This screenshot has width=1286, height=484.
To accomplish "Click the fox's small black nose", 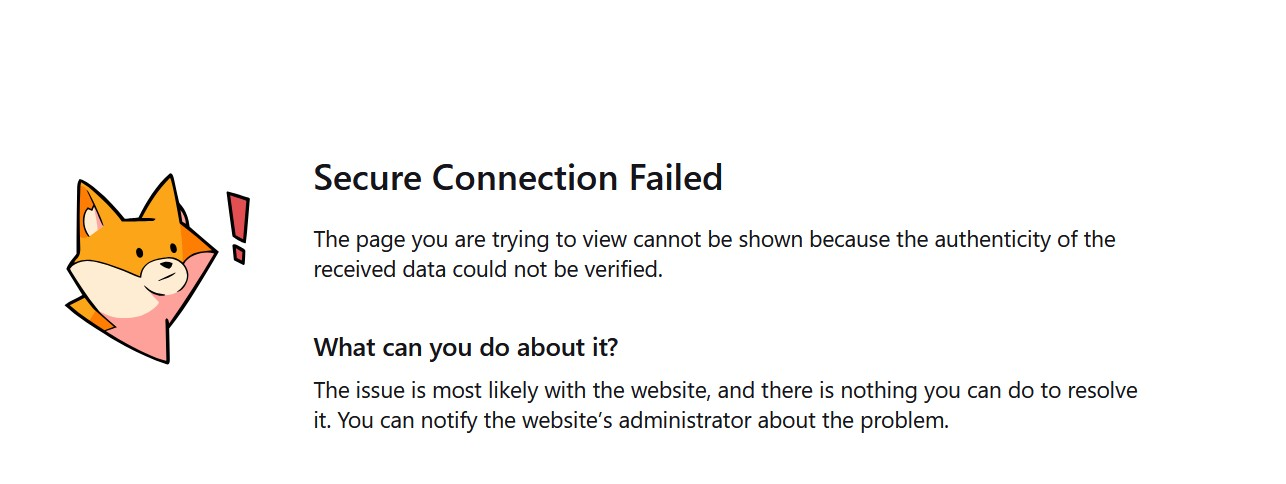I will (165, 267).
